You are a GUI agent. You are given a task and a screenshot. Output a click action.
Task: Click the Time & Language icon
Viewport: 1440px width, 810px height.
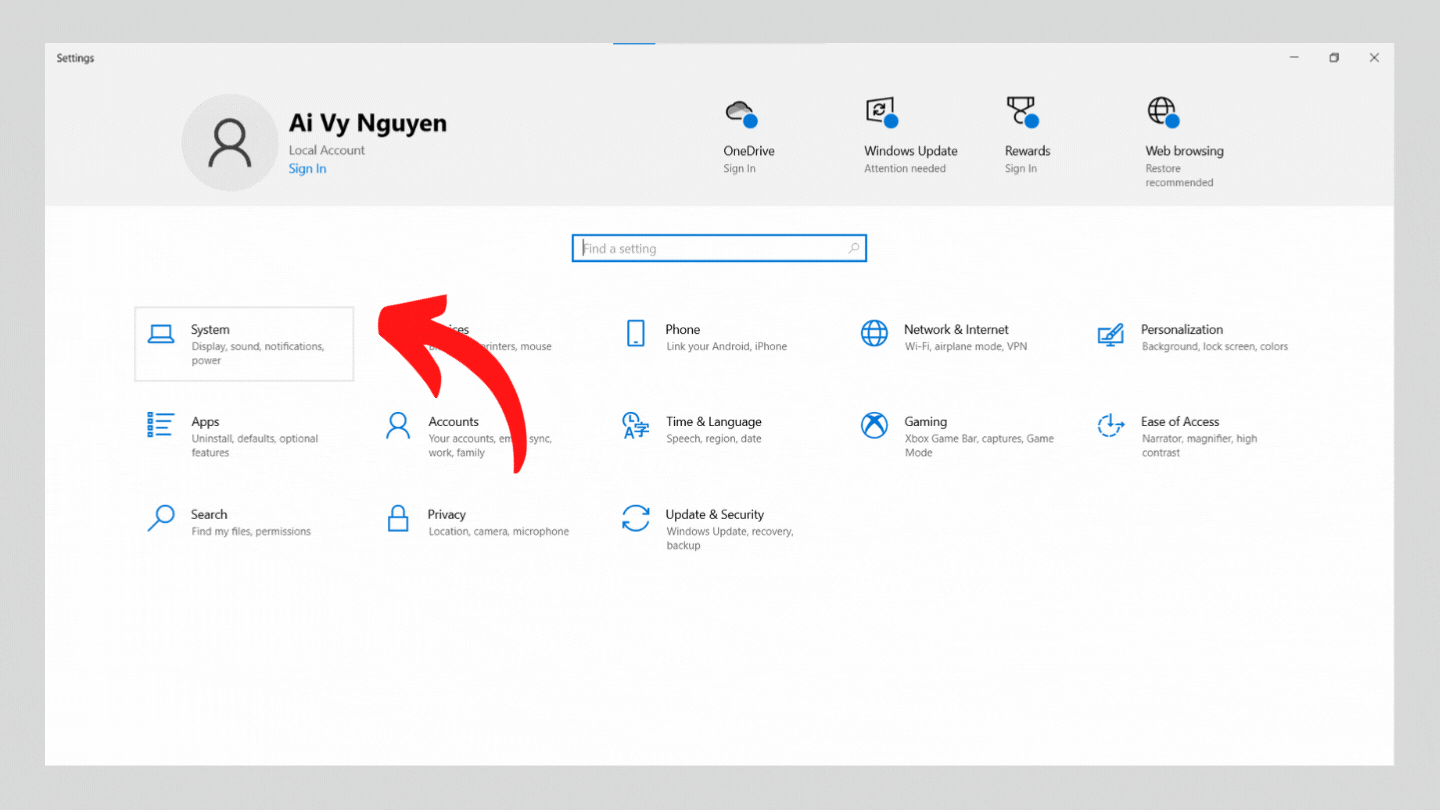(x=636, y=426)
